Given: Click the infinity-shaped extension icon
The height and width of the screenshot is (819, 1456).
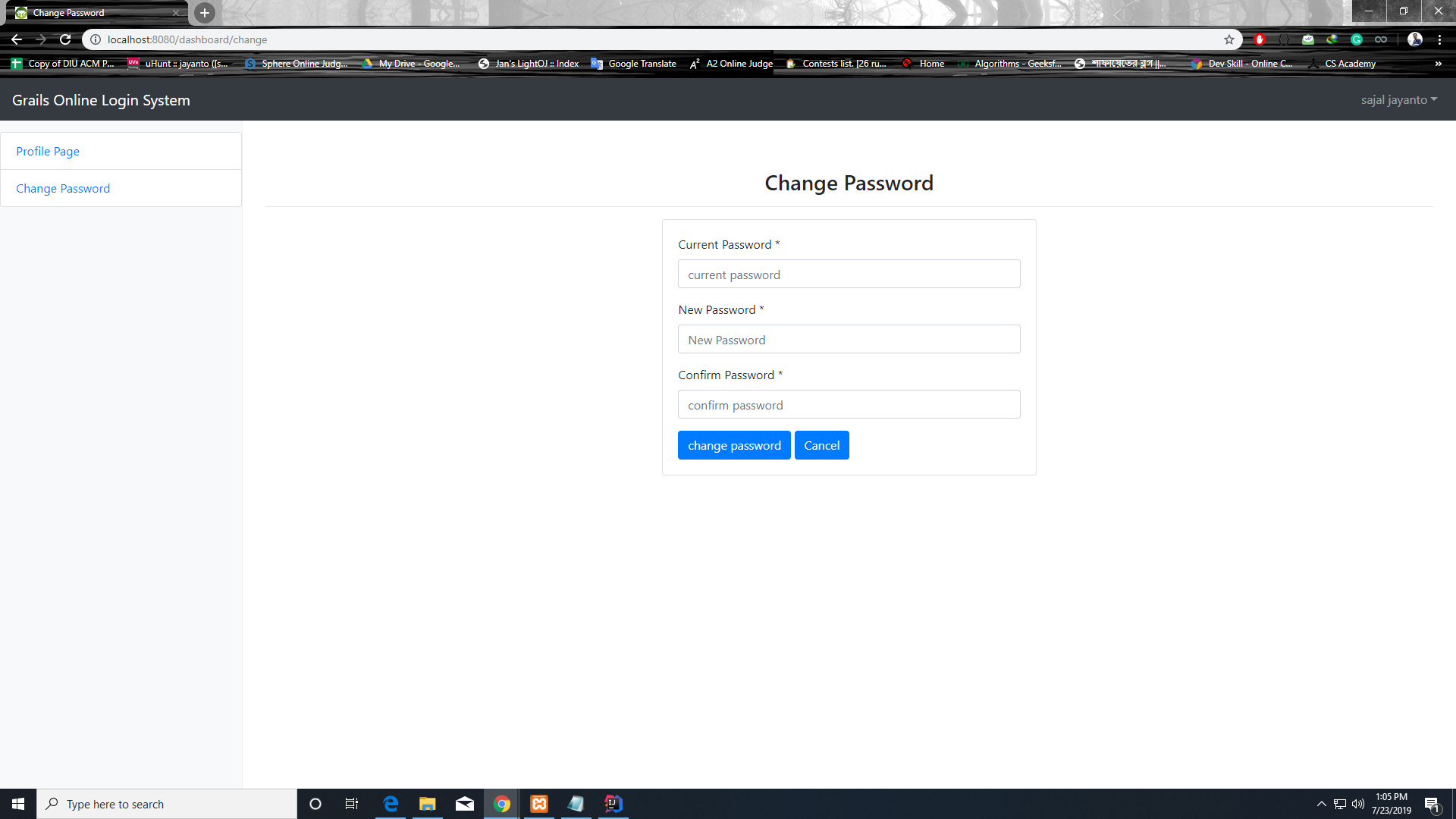Looking at the screenshot, I should pyautogui.click(x=1381, y=39).
